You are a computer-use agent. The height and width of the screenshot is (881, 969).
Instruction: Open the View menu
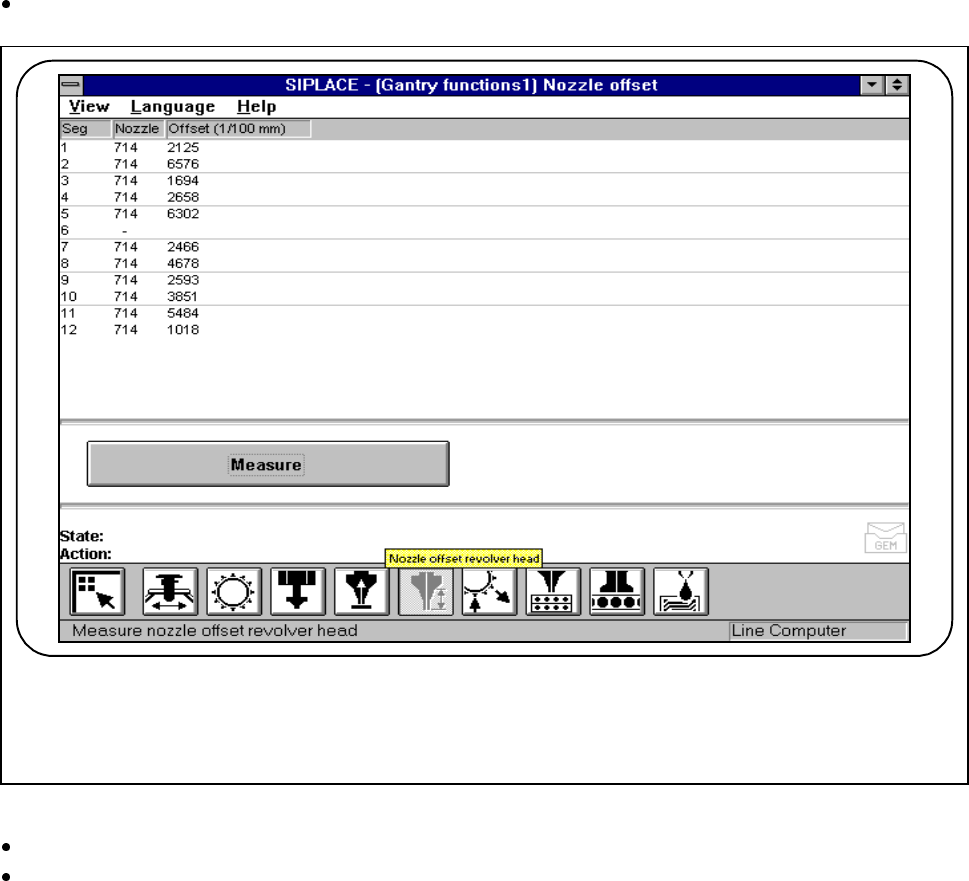pyautogui.click(x=89, y=106)
